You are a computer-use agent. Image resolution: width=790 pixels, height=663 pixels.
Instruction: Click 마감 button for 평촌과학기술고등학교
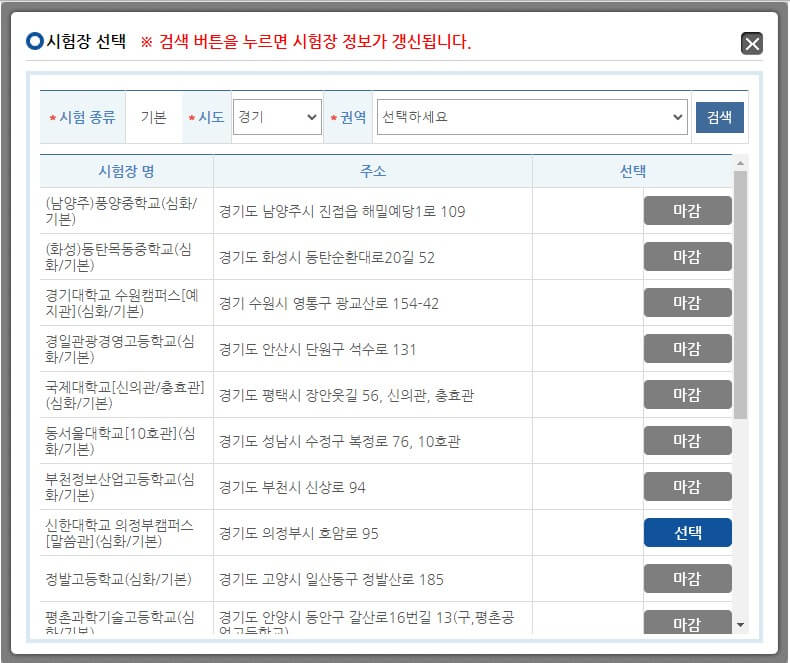pyautogui.click(x=688, y=622)
